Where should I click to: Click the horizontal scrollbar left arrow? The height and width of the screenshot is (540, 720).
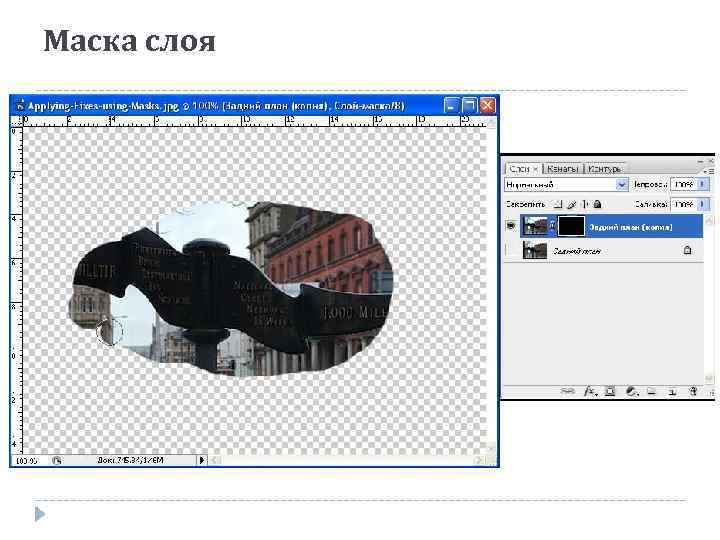[214, 460]
